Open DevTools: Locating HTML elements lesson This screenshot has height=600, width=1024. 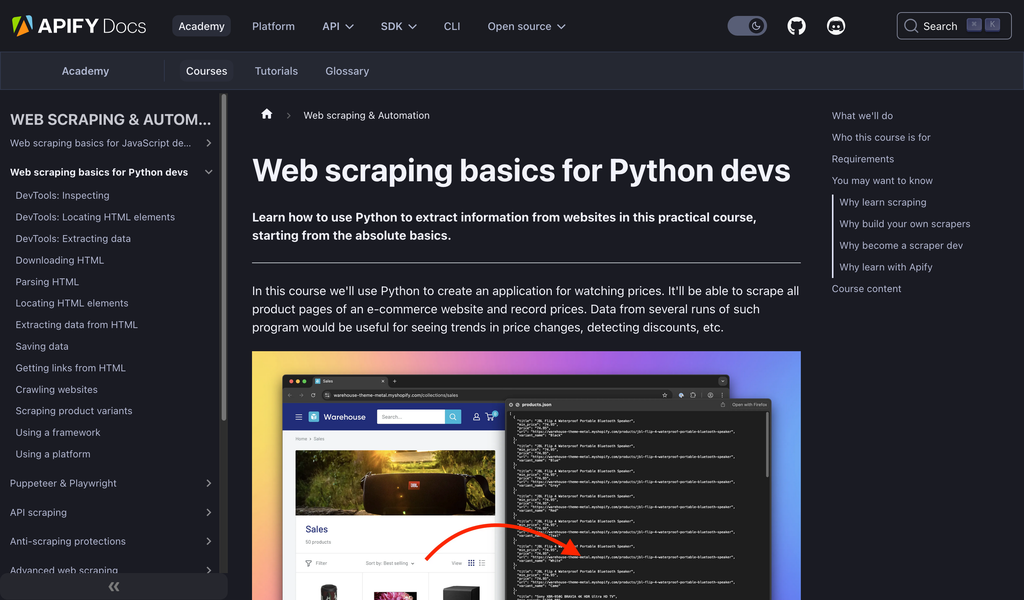pos(95,217)
